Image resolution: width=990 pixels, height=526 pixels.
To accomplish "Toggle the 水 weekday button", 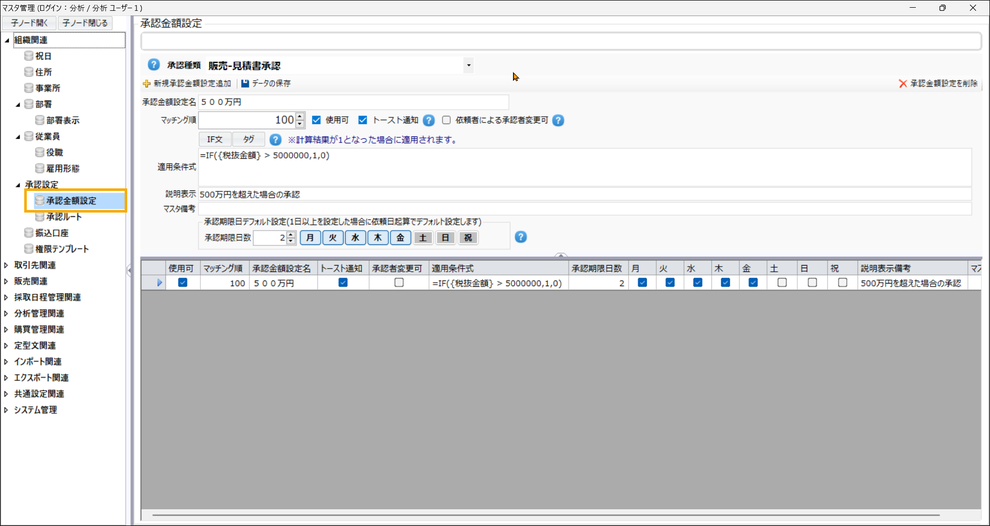I will coord(355,238).
